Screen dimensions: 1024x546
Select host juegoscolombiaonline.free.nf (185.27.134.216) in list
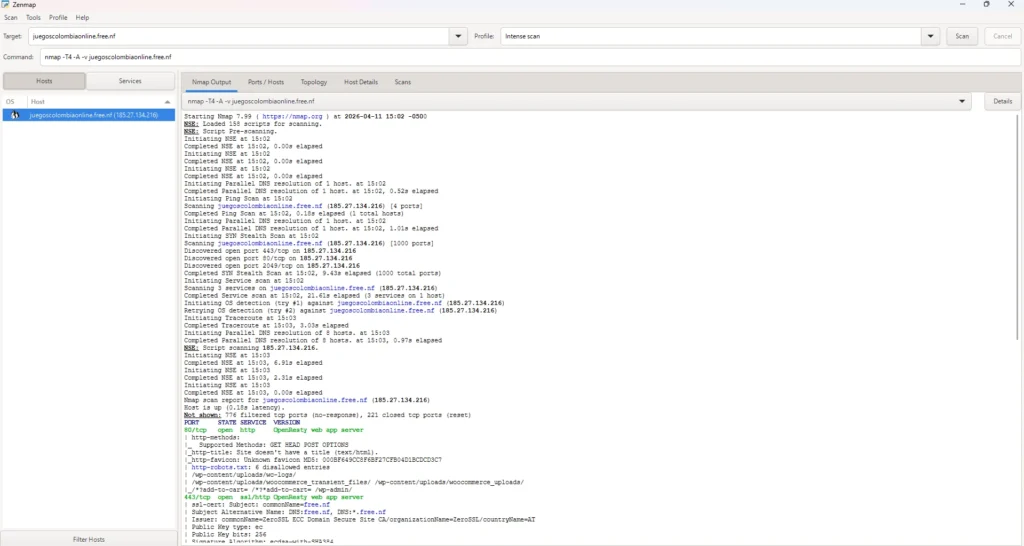tap(89, 115)
